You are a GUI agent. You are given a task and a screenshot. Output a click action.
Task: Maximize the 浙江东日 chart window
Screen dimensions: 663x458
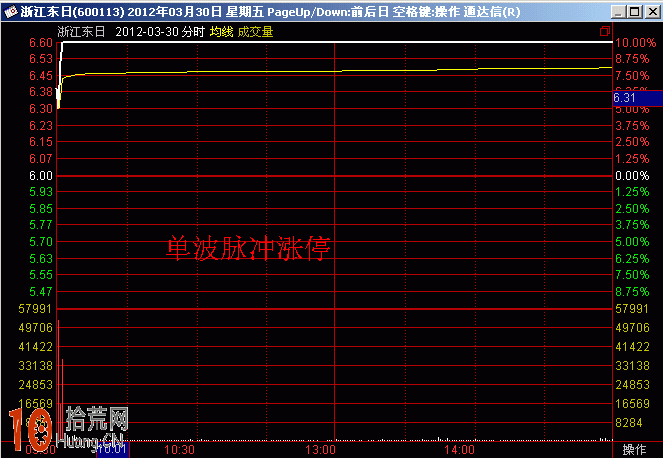635,12
